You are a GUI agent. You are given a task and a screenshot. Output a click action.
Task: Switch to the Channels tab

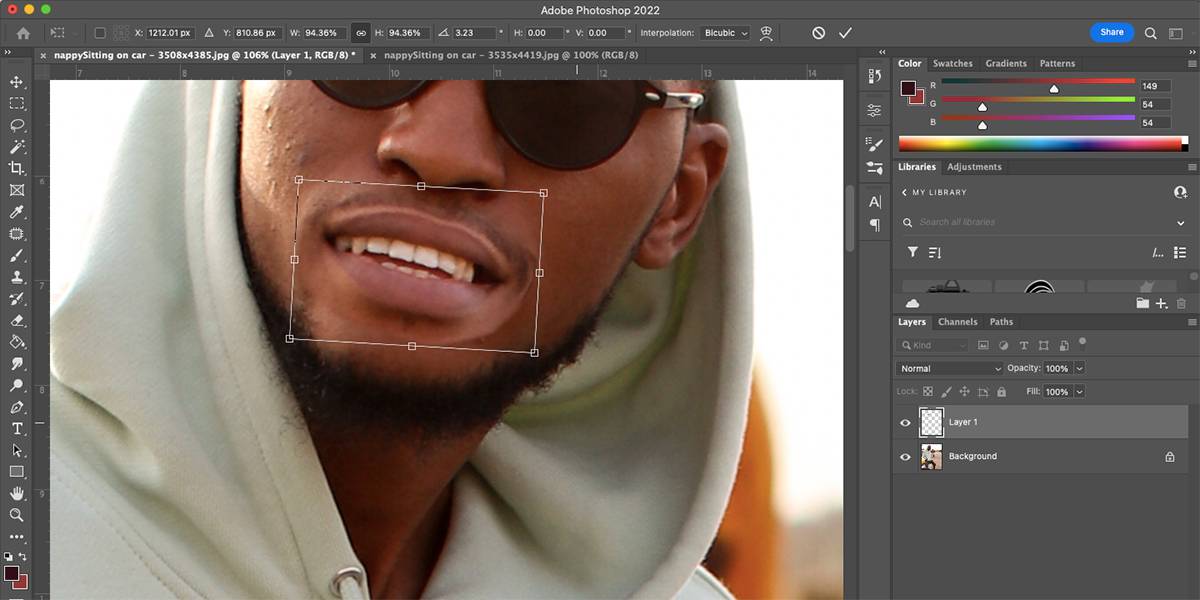click(x=957, y=322)
